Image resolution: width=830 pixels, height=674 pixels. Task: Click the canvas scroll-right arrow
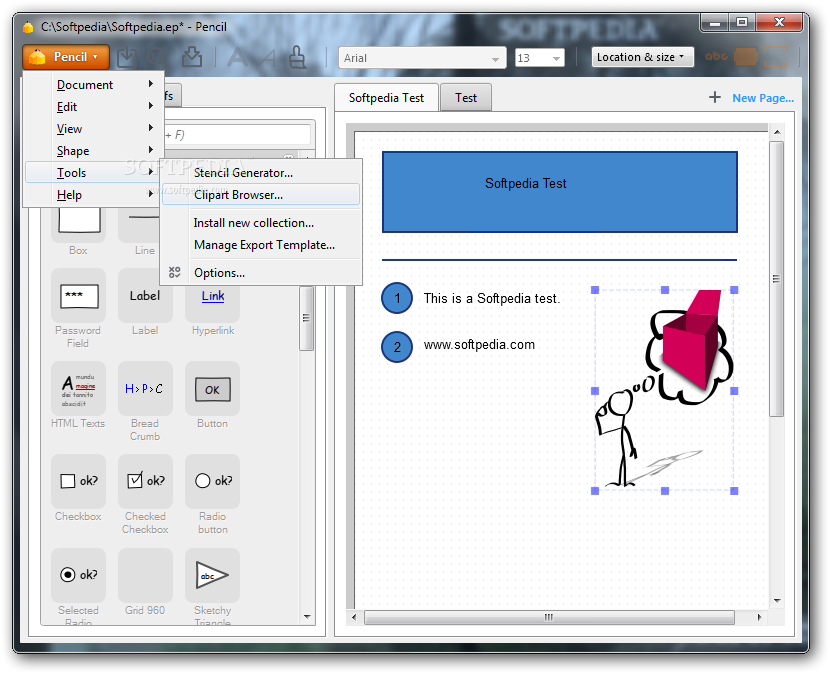click(x=760, y=617)
